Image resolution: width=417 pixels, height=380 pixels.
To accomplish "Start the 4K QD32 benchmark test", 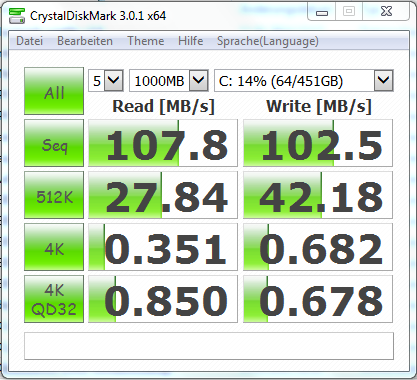I will point(54,299).
